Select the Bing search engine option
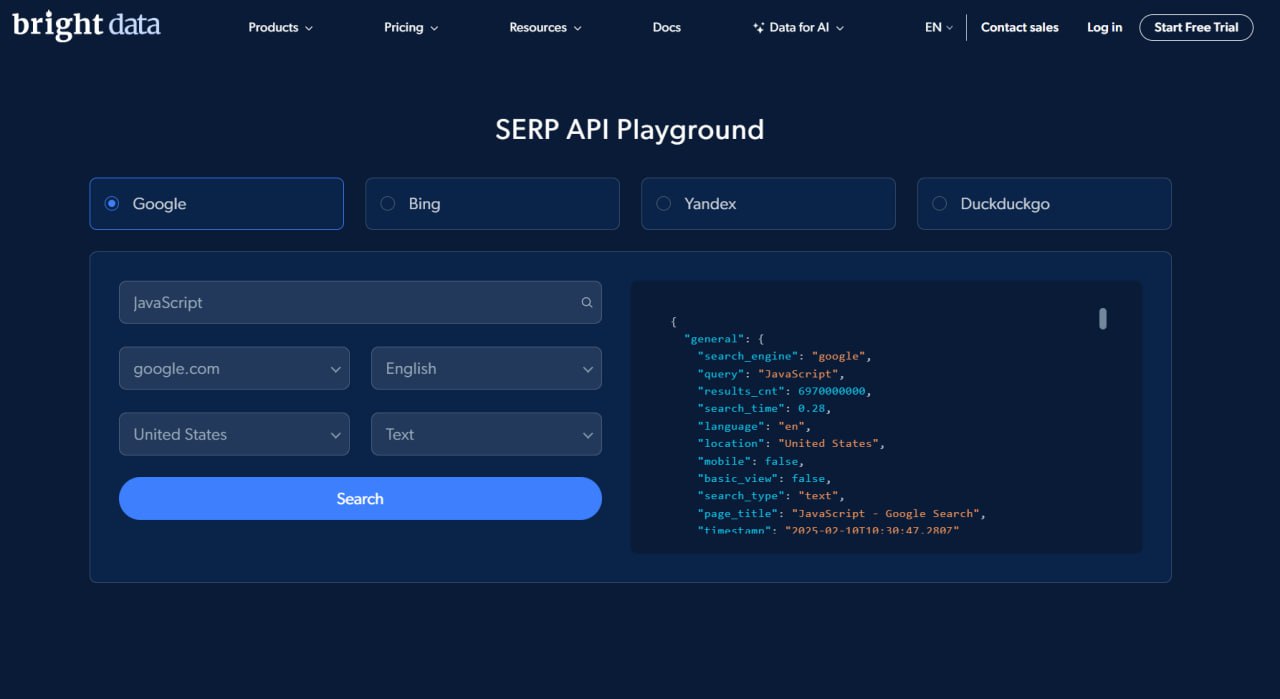Image resolution: width=1280 pixels, height=699 pixels. (492, 204)
